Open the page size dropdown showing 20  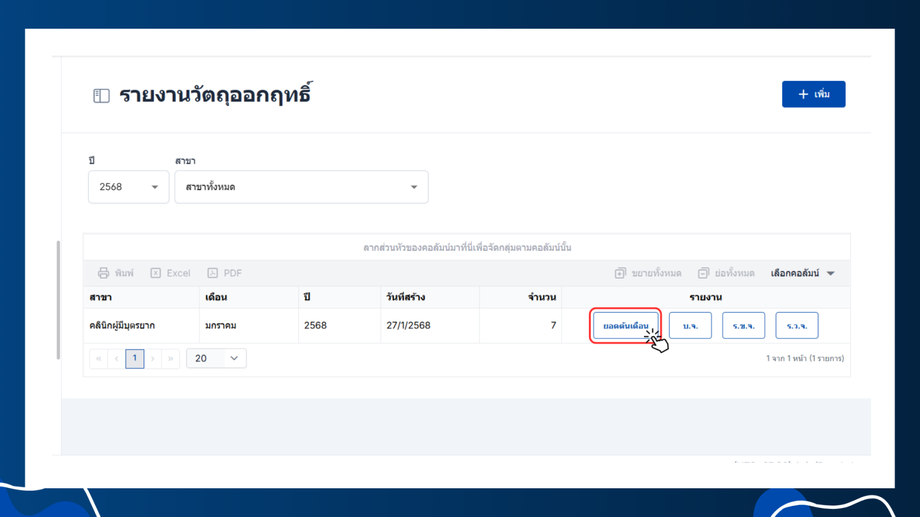pyautogui.click(x=216, y=358)
